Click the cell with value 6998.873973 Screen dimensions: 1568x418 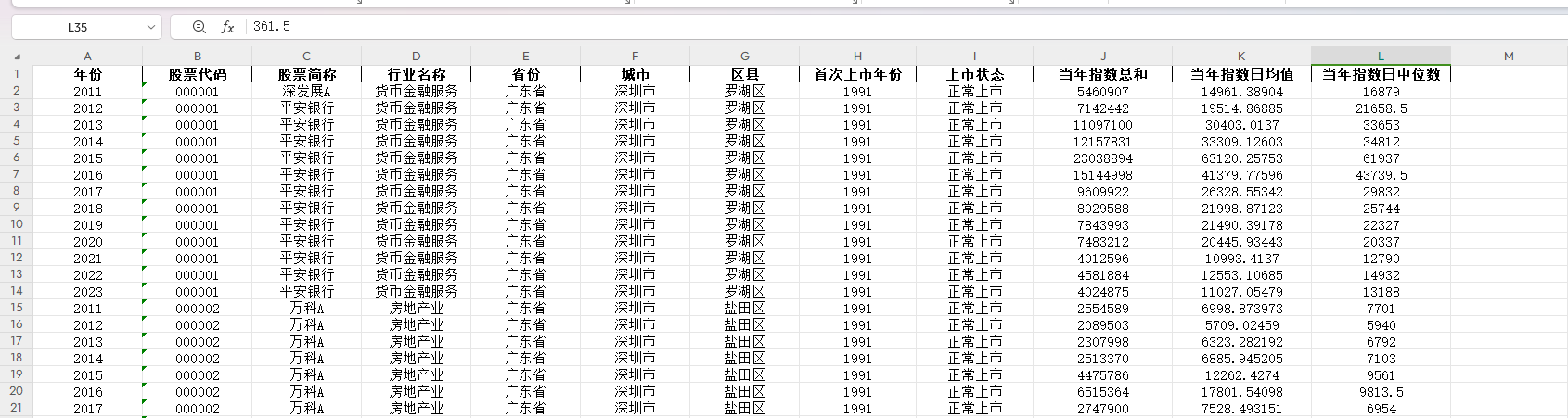(x=1242, y=309)
